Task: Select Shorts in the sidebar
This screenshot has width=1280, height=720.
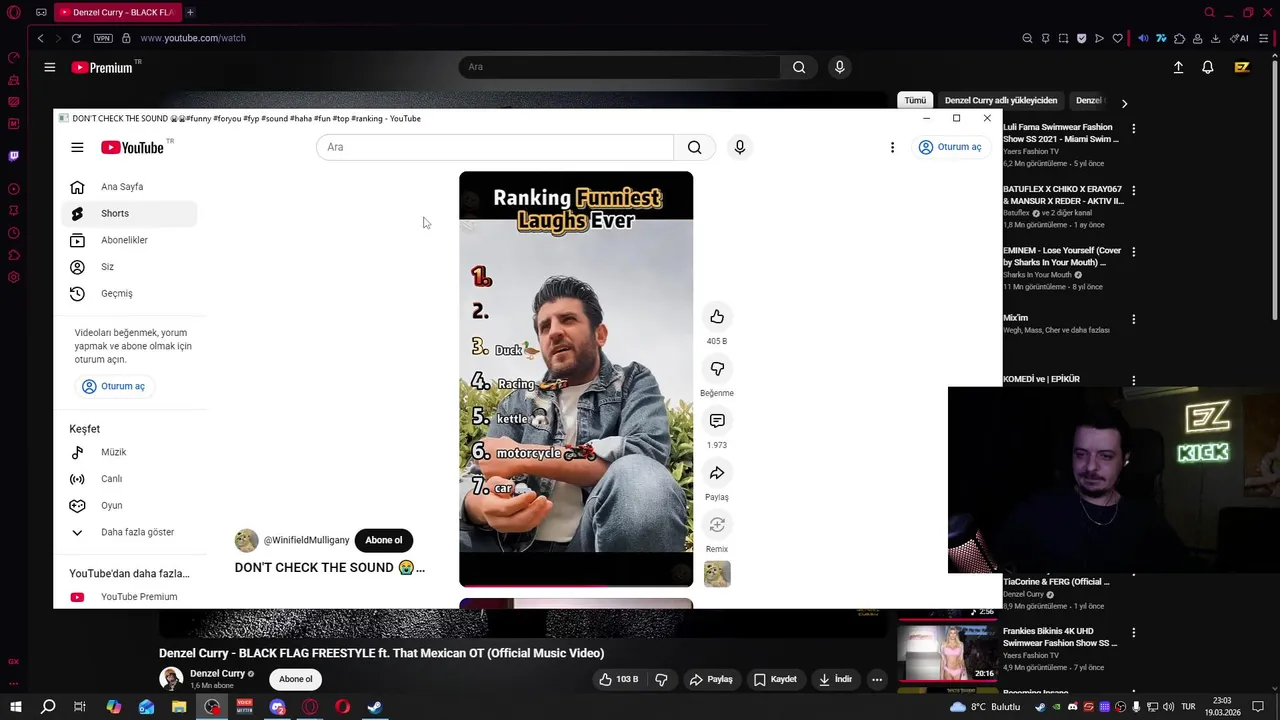Action: pos(129,213)
